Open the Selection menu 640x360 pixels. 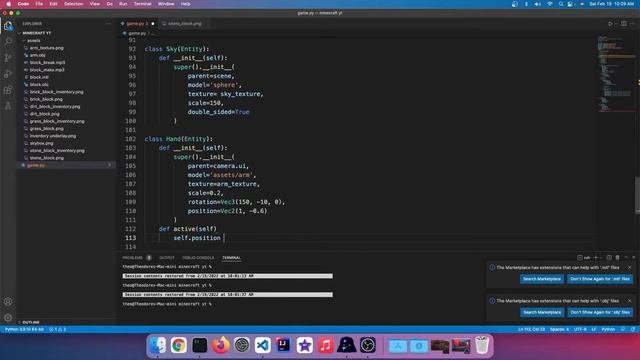coord(73,4)
